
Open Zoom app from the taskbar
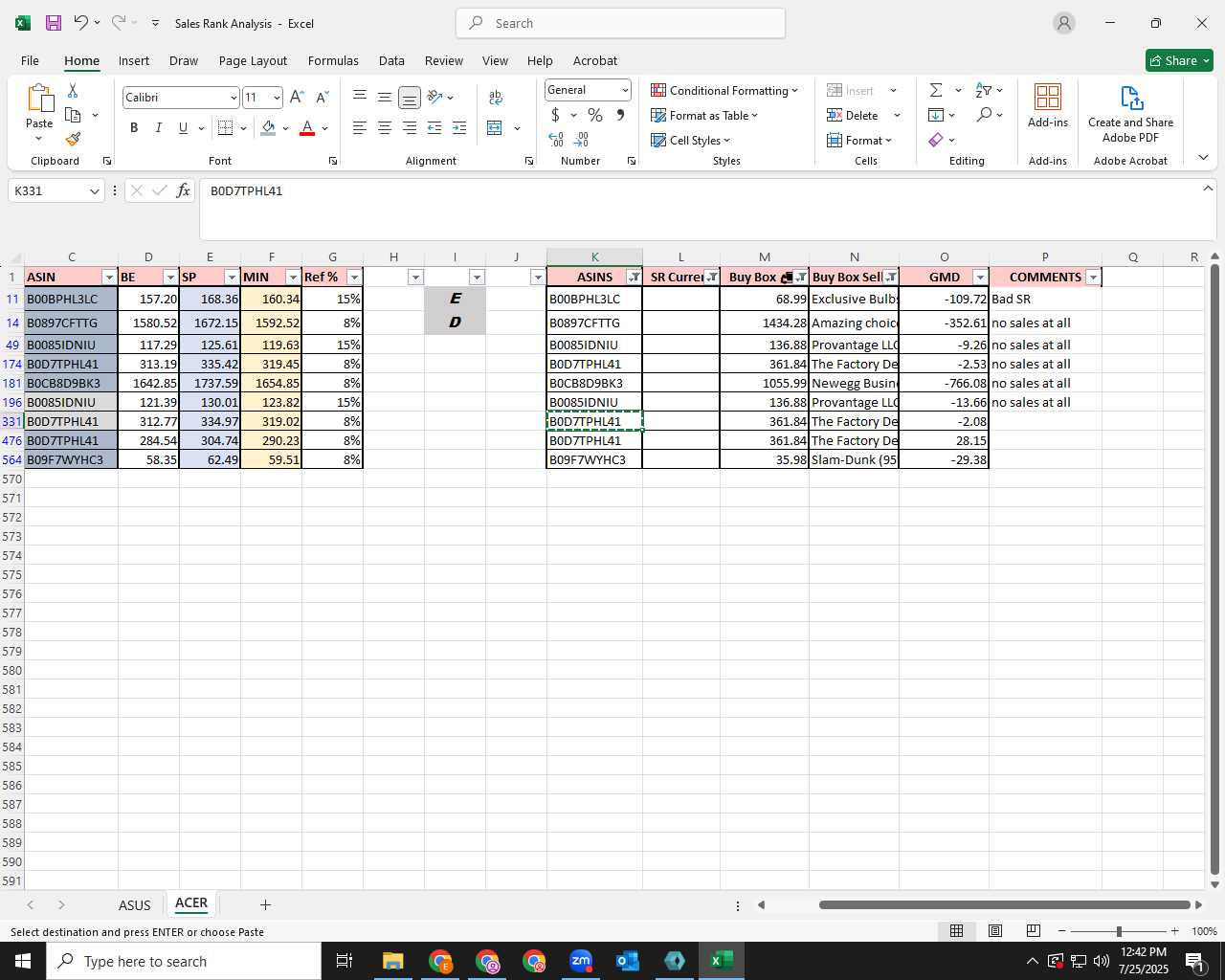(581, 961)
